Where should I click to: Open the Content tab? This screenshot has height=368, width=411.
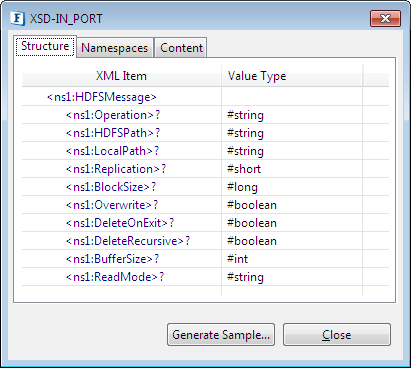tap(181, 48)
